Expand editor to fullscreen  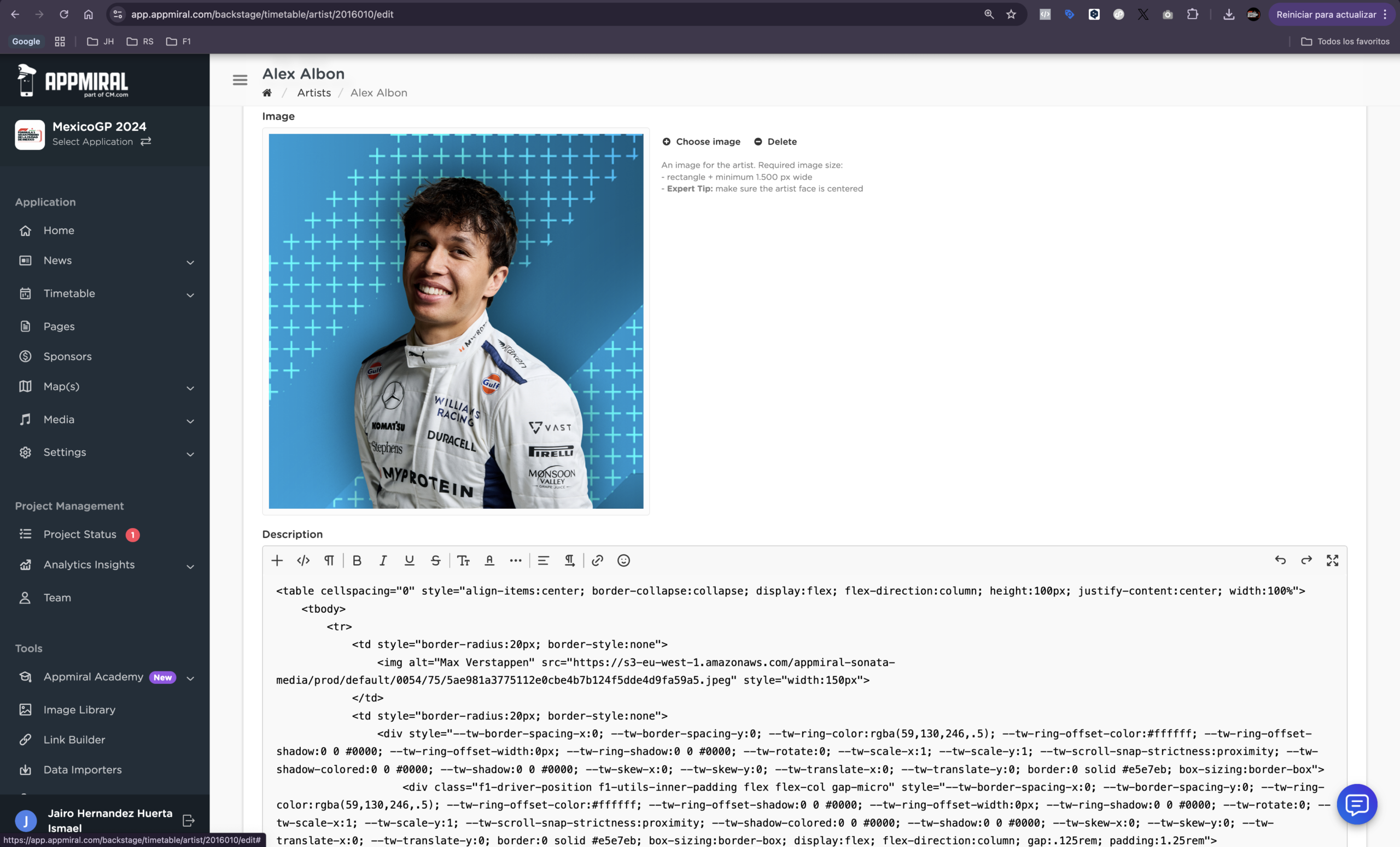pos(1332,560)
